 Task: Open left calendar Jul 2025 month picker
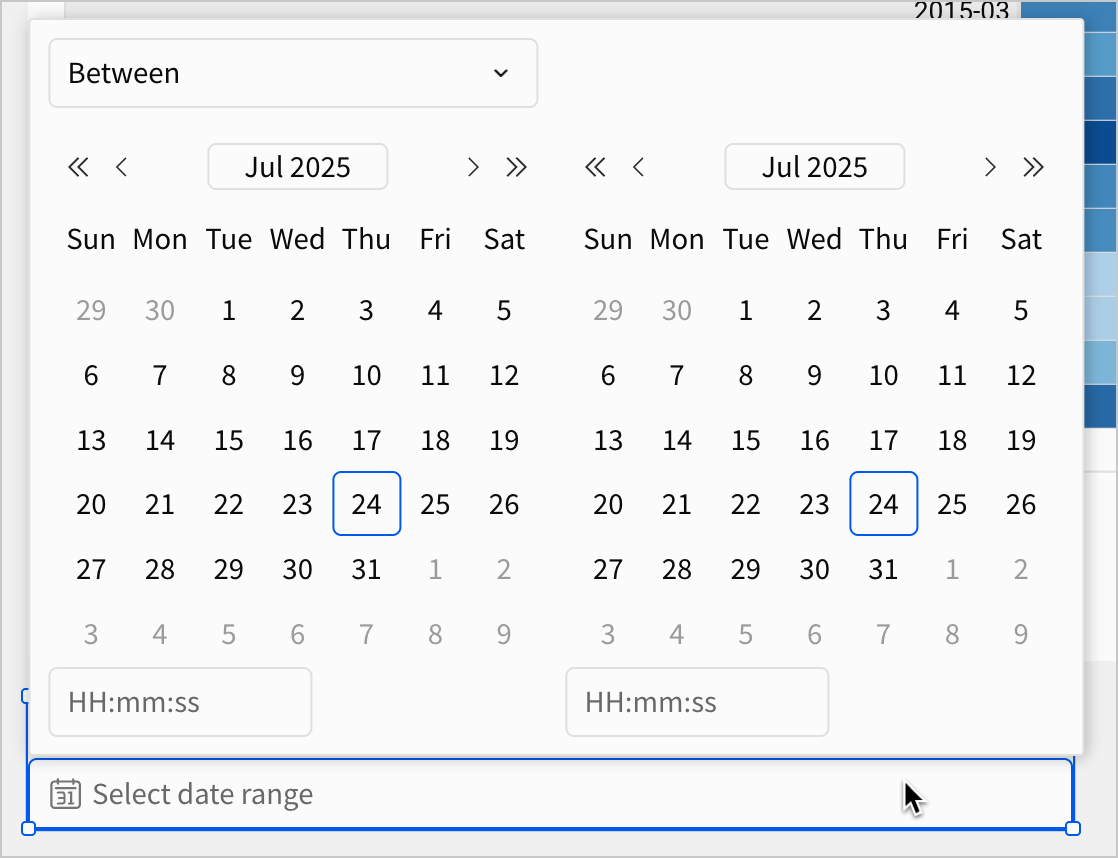click(297, 167)
